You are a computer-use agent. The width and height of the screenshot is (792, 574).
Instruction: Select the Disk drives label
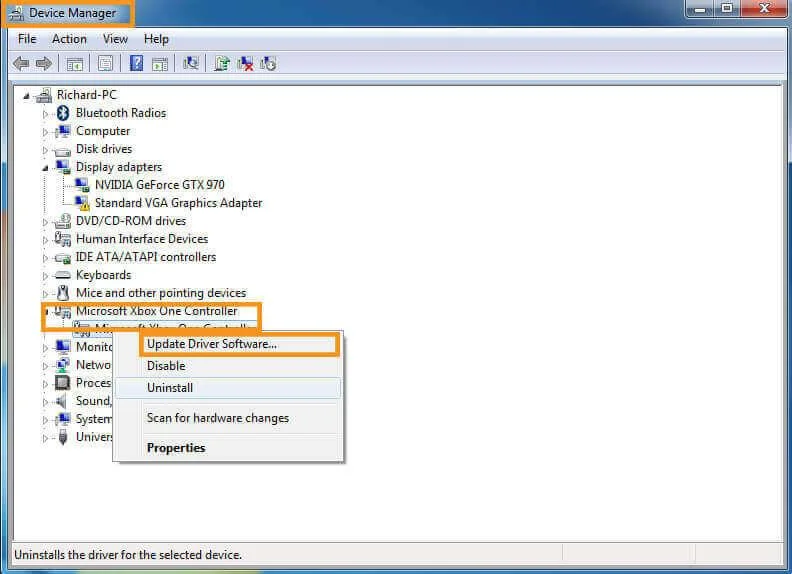(x=104, y=149)
